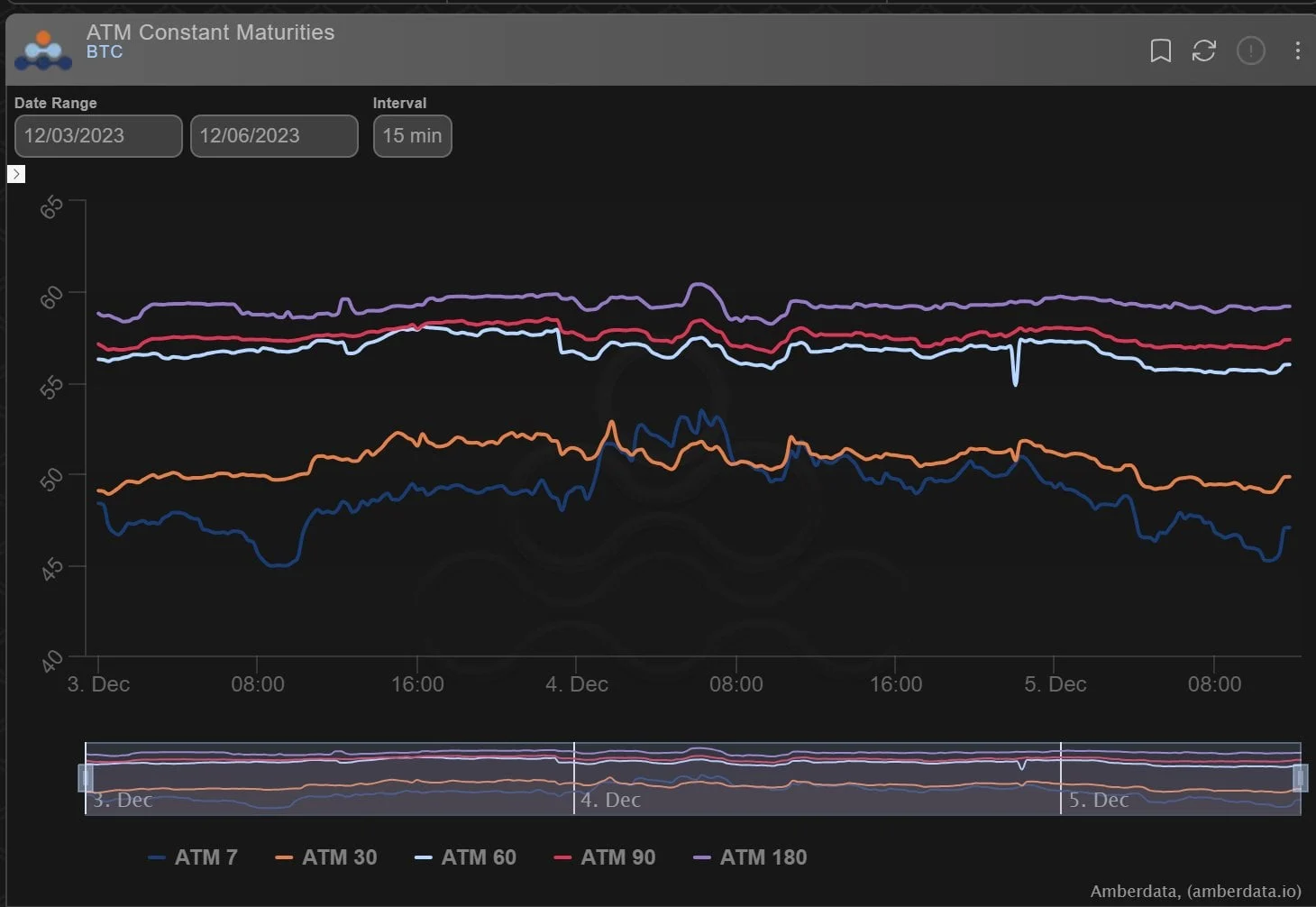Expand the side panel chevron arrow

(x=16, y=174)
